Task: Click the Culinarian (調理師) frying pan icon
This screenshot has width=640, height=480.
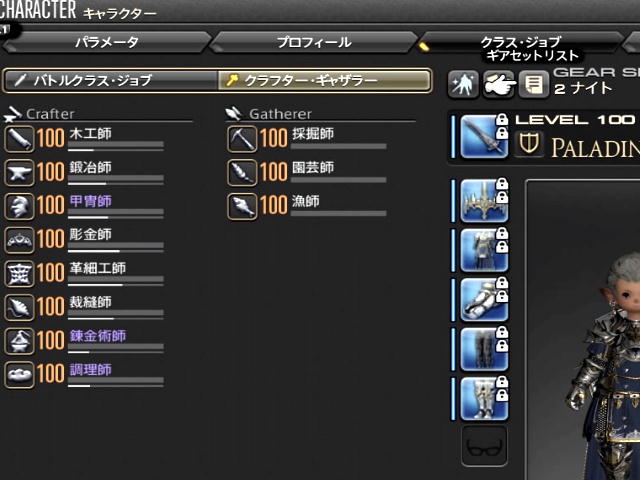Action: 19,375
